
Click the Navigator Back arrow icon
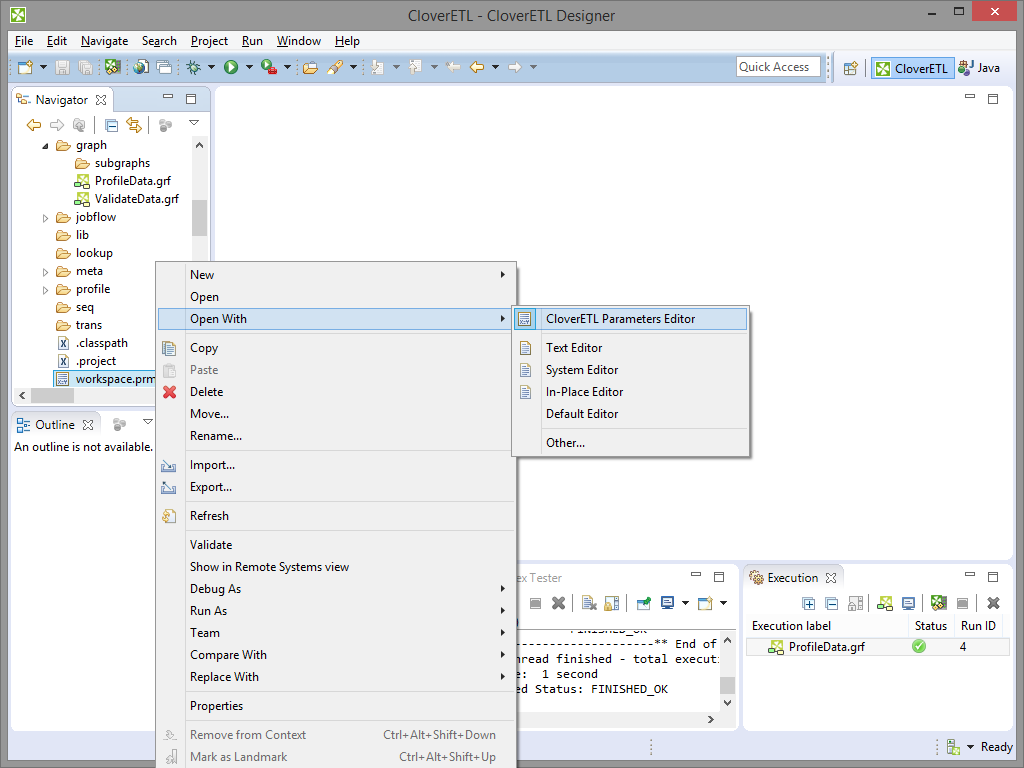33,125
